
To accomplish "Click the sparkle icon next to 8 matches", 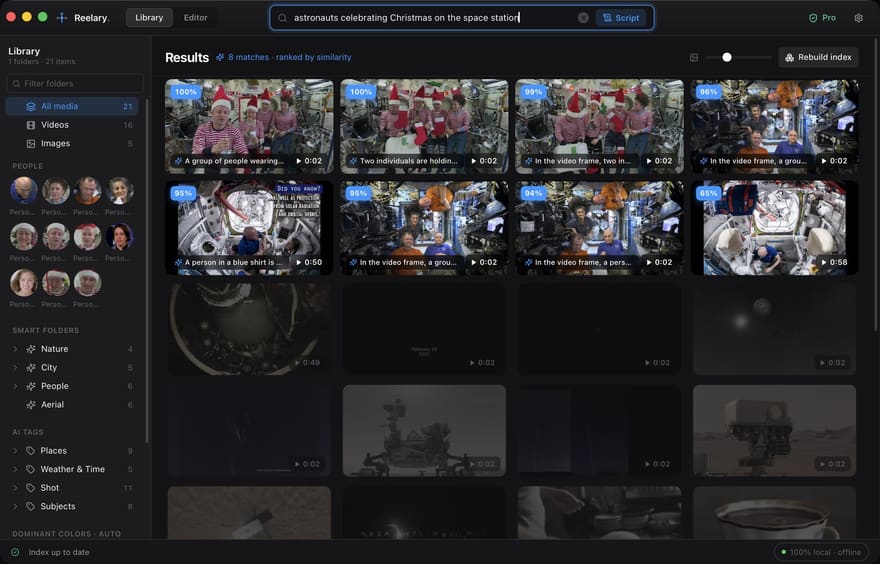I will click(x=220, y=57).
